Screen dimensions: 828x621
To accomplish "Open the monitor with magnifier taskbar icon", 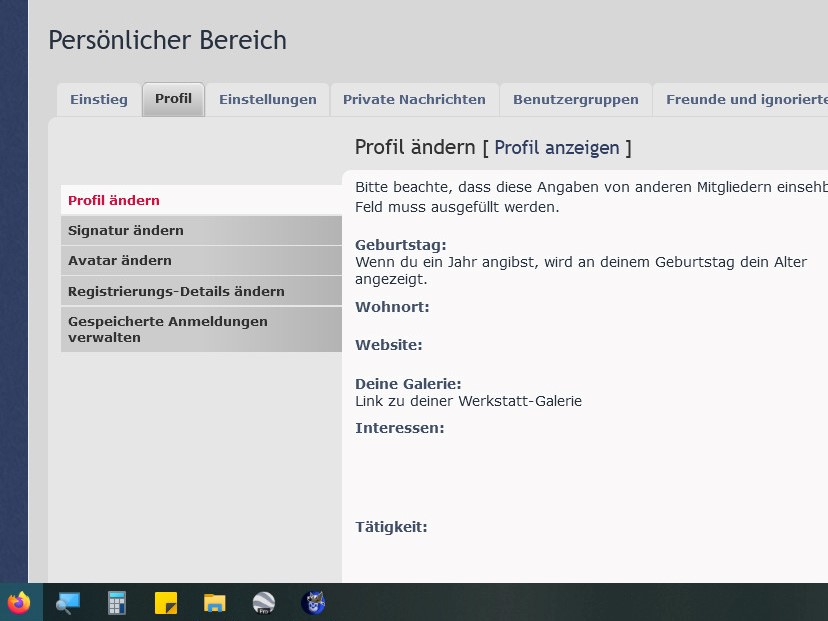I will pyautogui.click(x=67, y=603).
